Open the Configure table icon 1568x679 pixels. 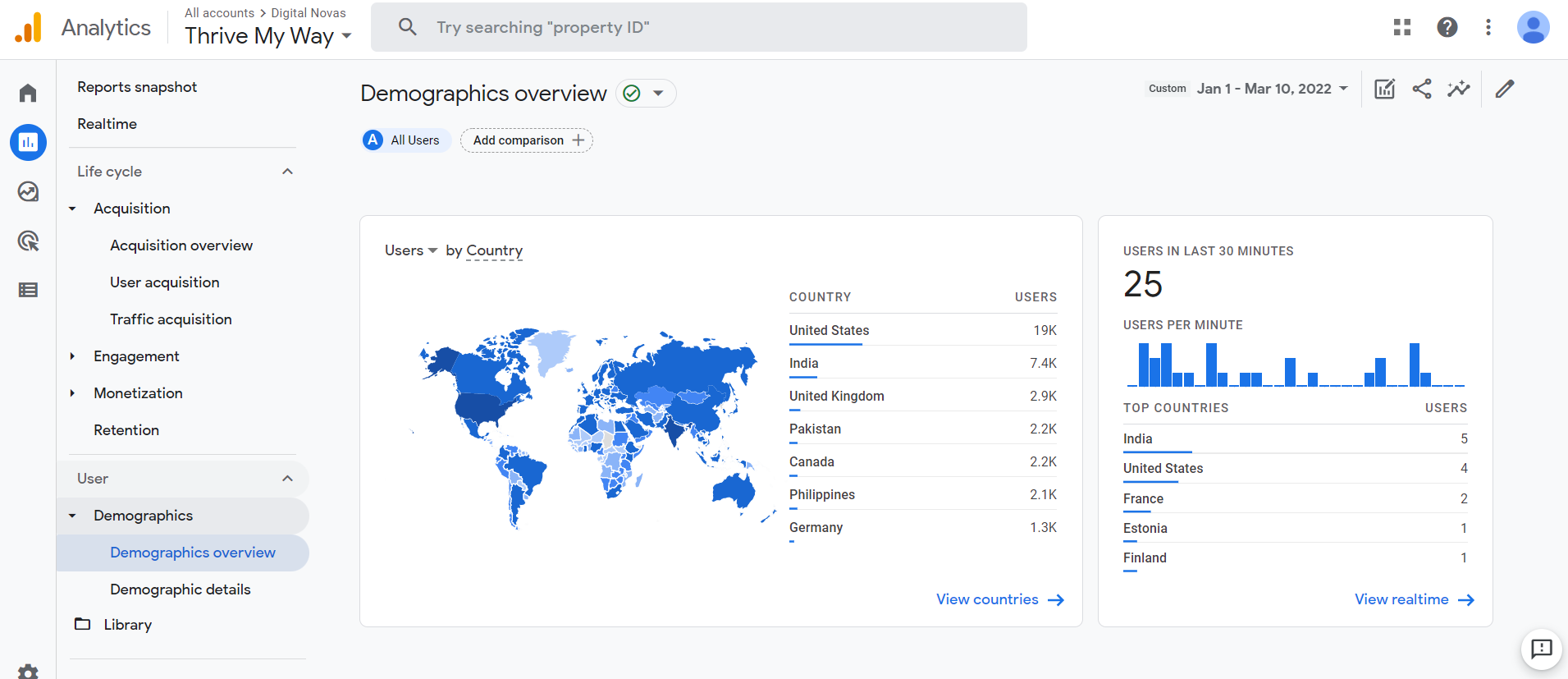28,290
